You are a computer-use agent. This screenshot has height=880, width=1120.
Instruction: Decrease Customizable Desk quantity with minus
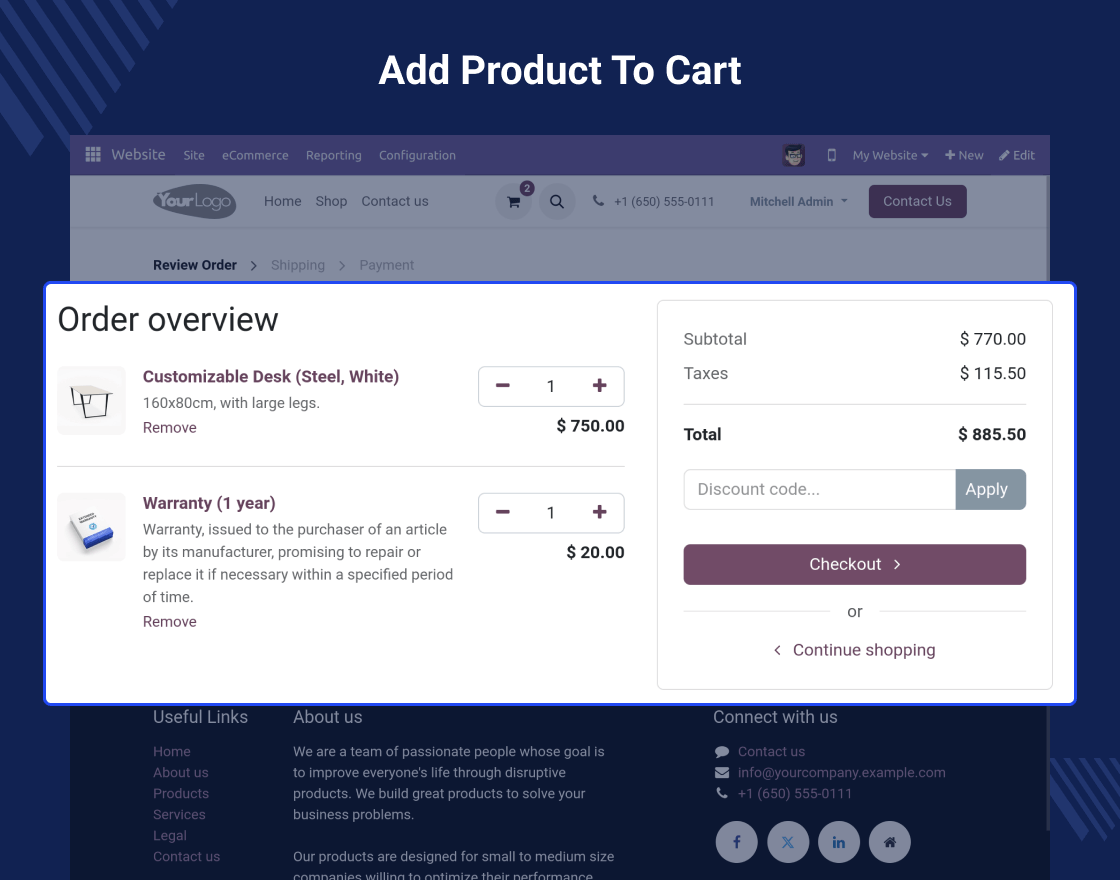(x=503, y=386)
